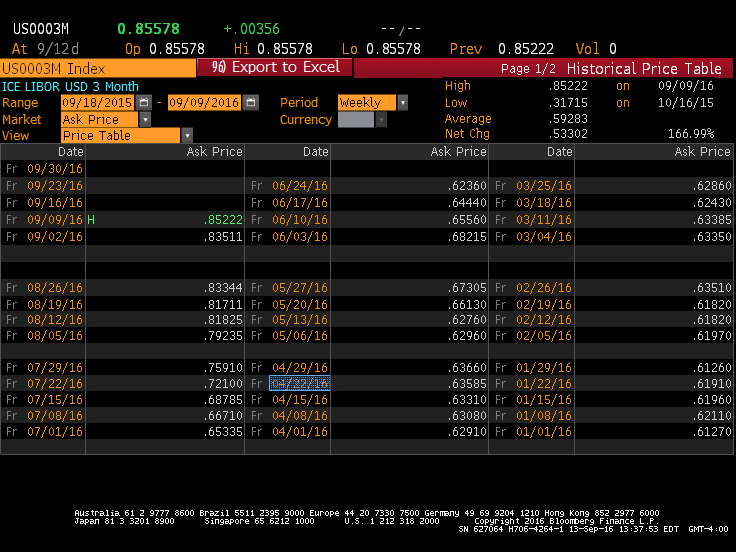736x552 pixels.
Task: Click ask price .63350
Action: click(x=712, y=237)
